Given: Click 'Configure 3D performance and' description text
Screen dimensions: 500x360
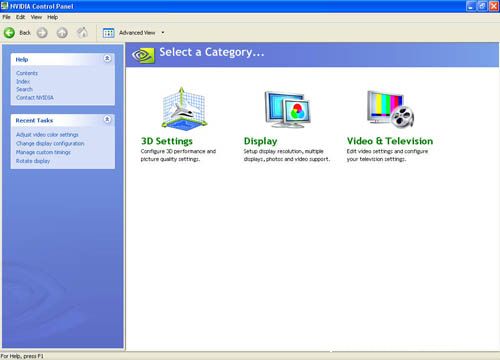Looking at the screenshot, I should coord(178,151).
